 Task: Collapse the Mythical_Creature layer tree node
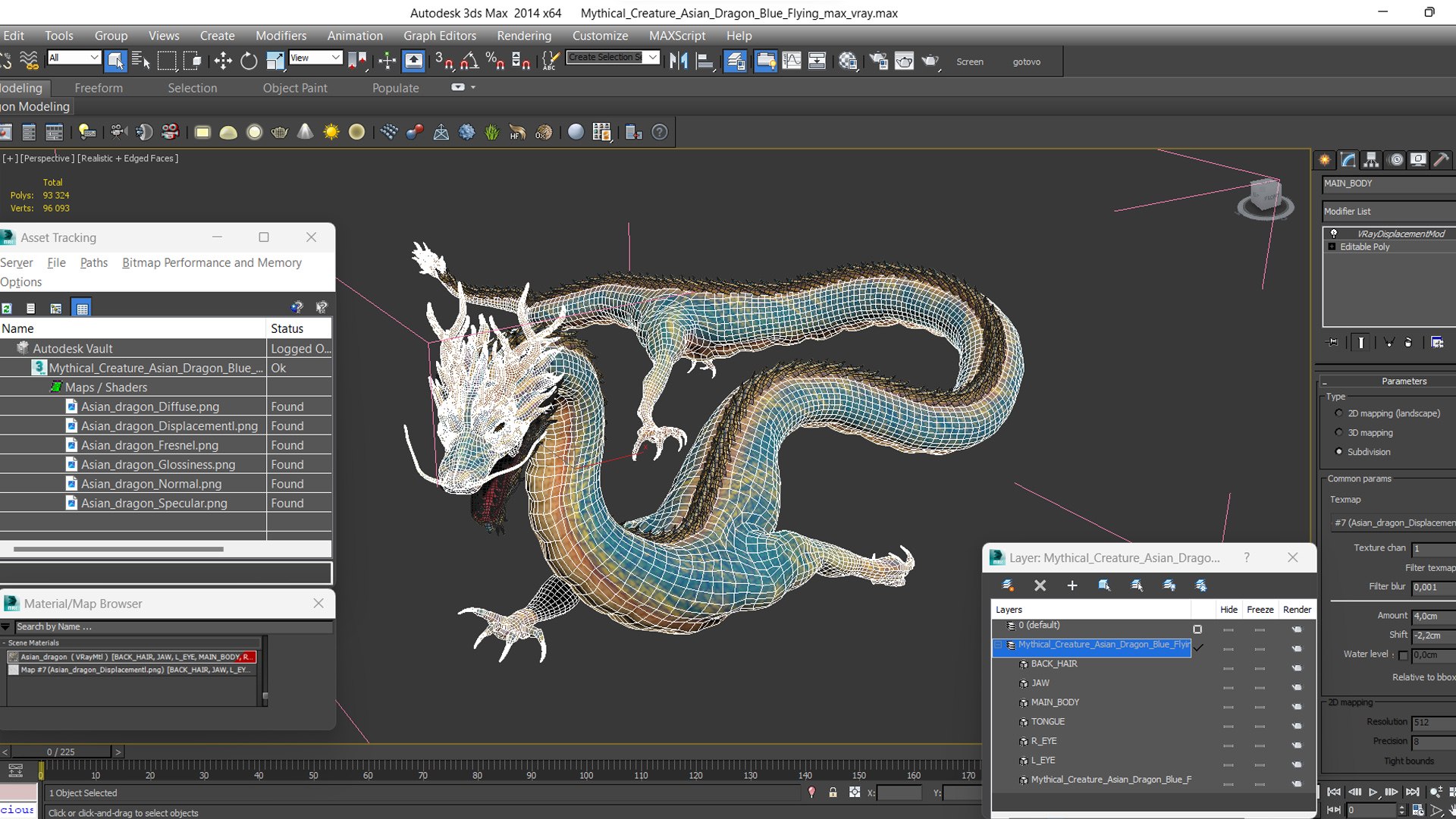(999, 645)
